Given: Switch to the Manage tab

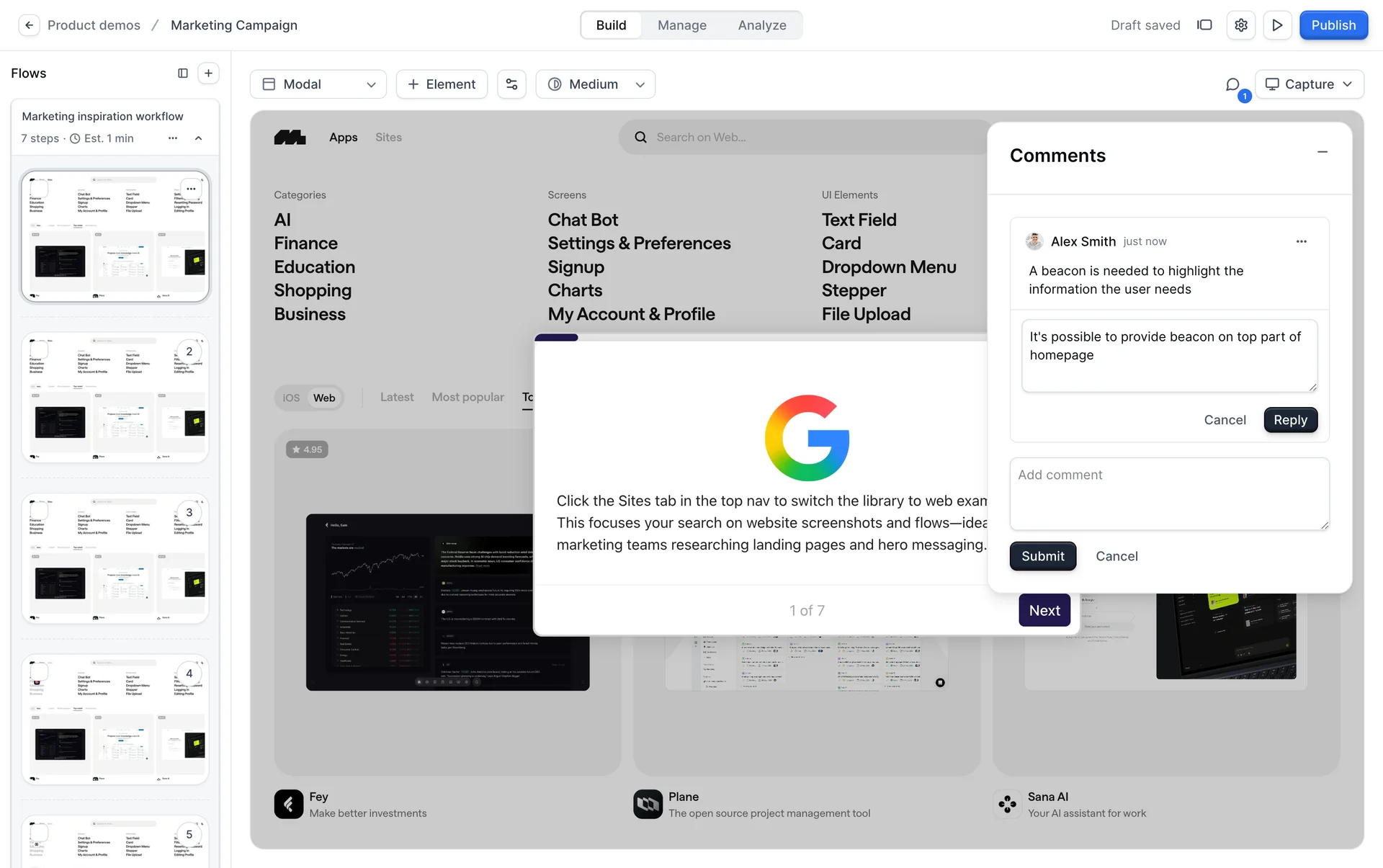Looking at the screenshot, I should (681, 25).
